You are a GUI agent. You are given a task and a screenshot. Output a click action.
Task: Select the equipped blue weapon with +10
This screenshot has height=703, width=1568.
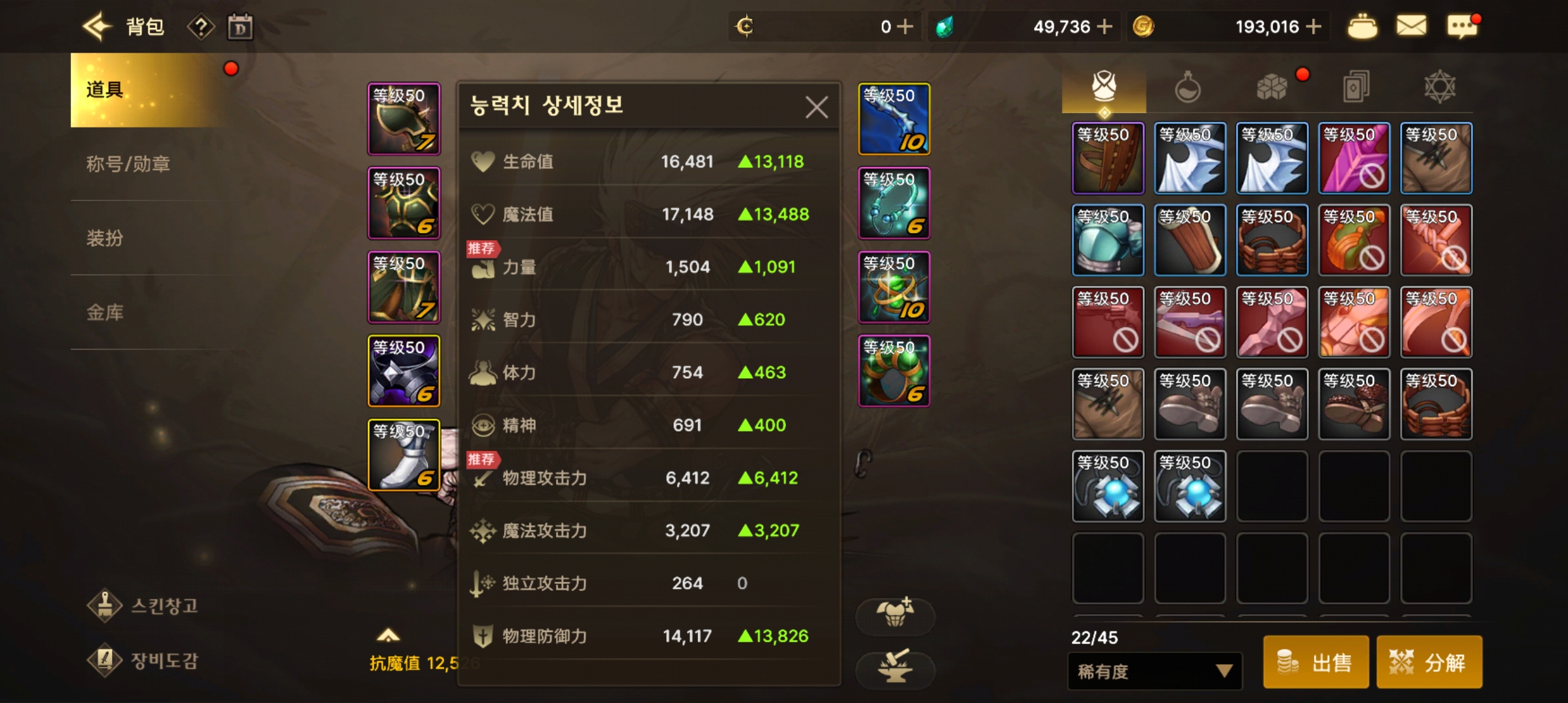[x=894, y=119]
